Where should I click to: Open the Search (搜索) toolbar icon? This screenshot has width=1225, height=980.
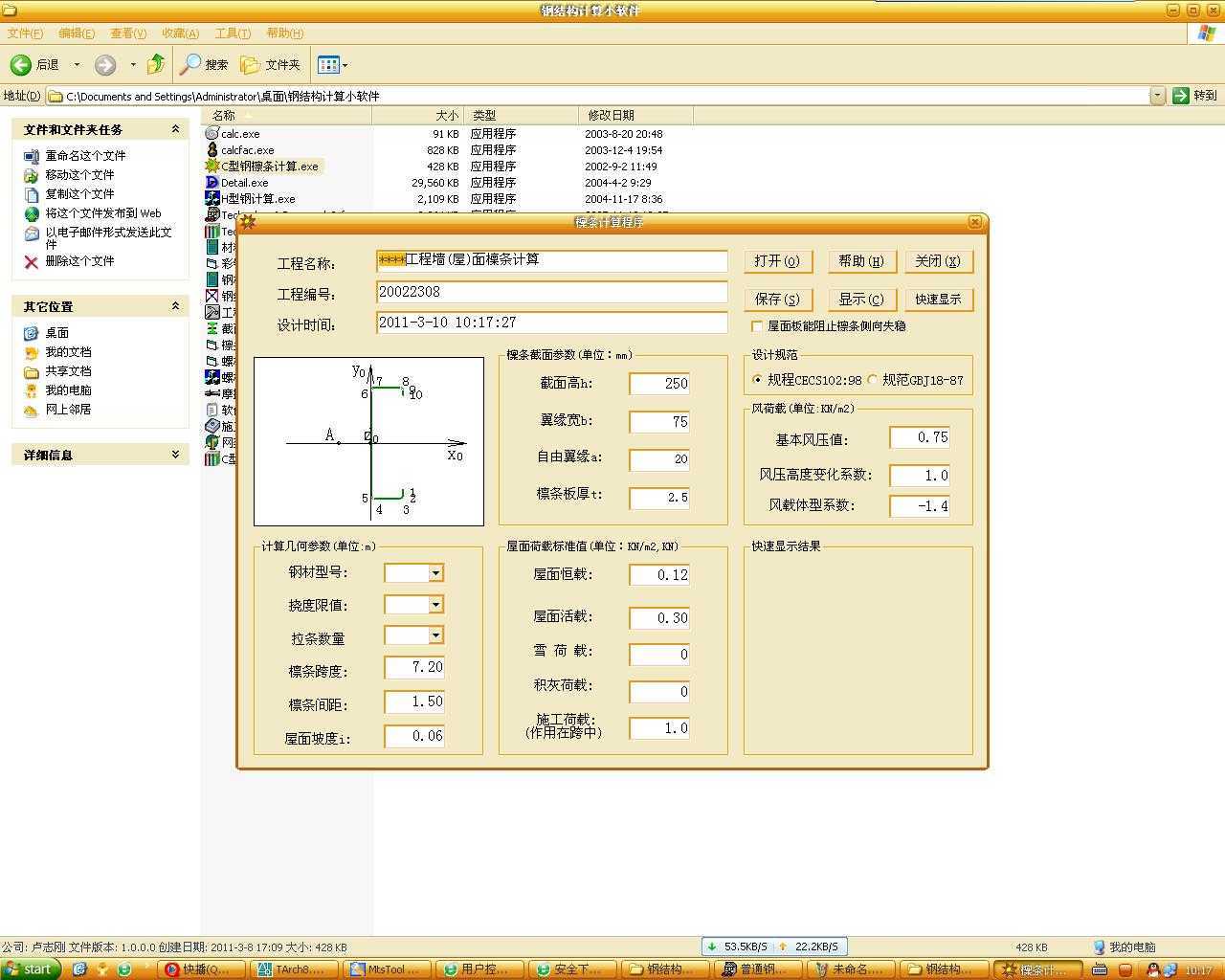point(191,64)
